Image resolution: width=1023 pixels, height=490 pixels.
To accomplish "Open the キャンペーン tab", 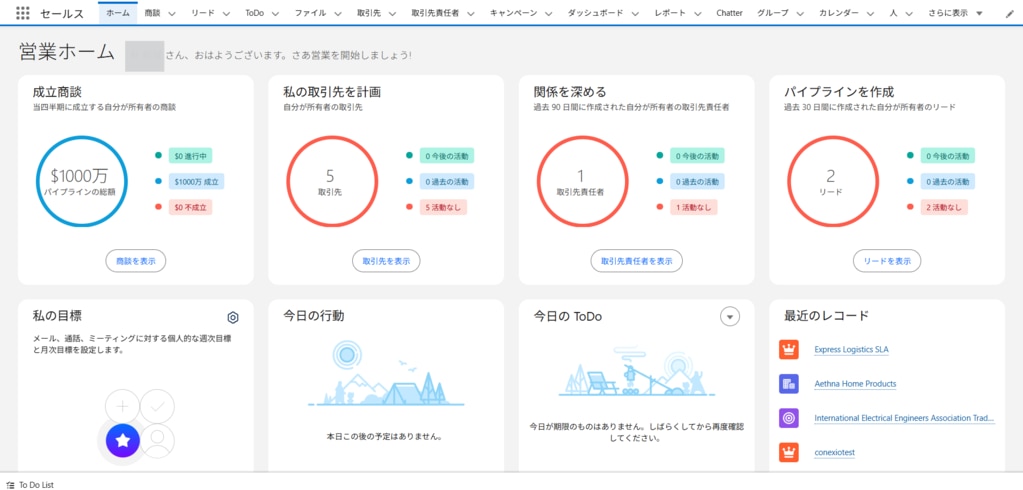I will 513,13.
